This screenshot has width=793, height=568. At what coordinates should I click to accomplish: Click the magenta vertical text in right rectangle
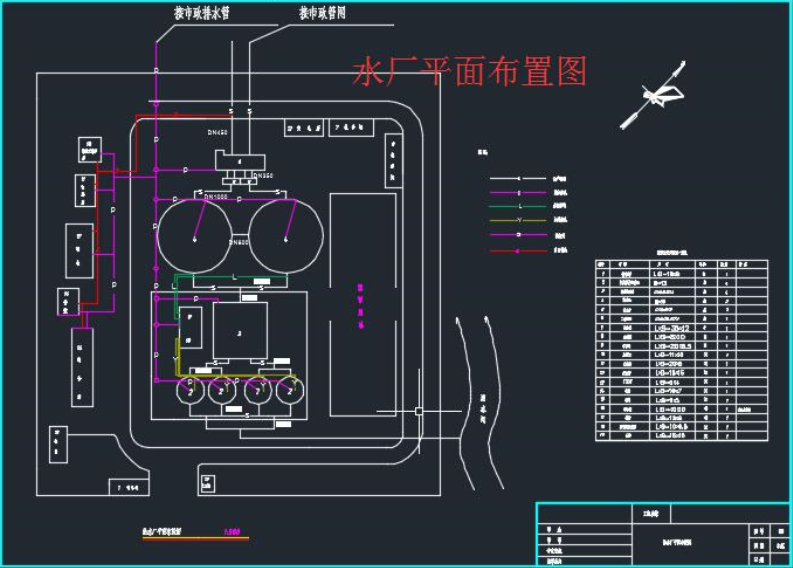click(x=361, y=306)
